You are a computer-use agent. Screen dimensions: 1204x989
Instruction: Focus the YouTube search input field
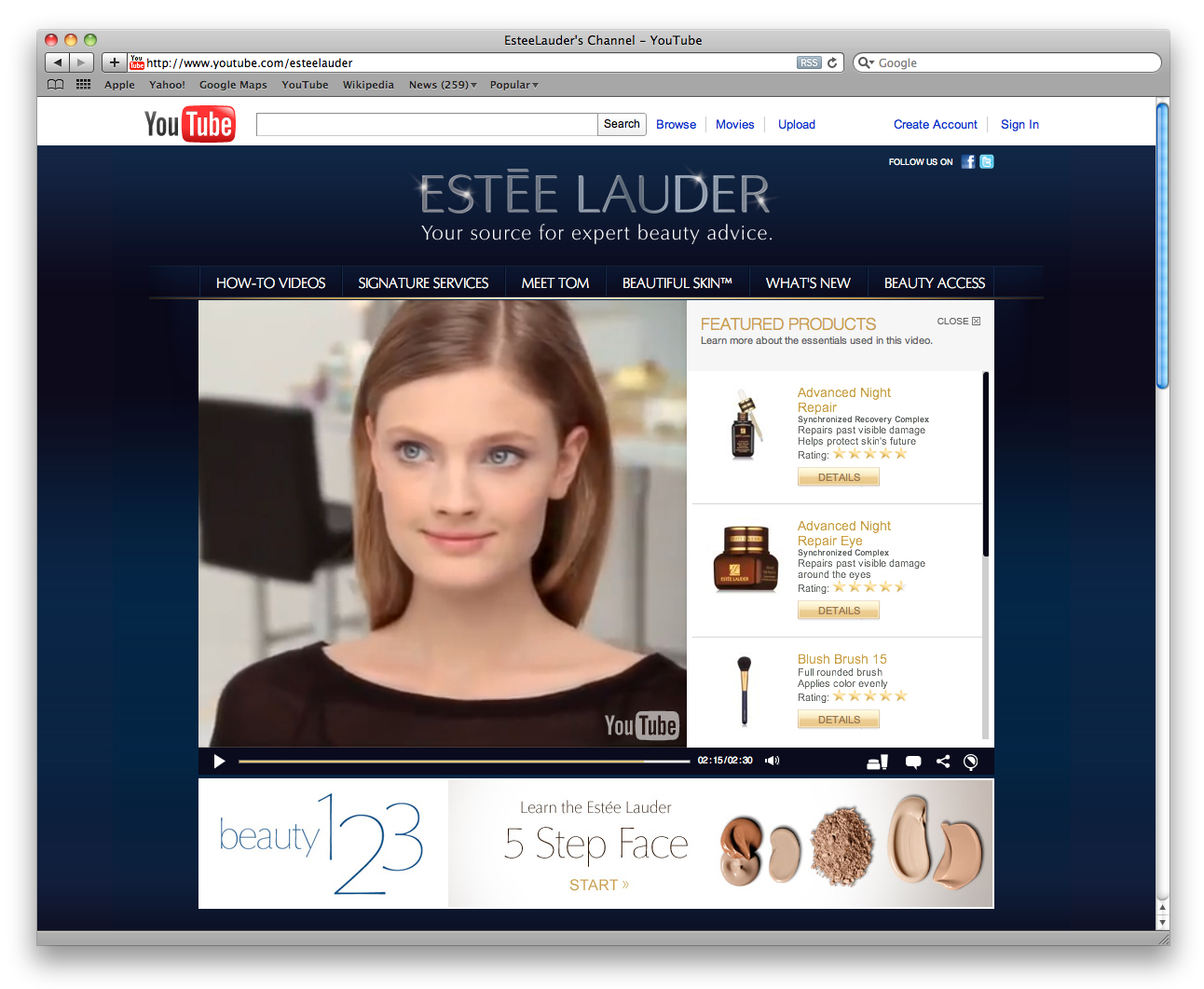pyautogui.click(x=427, y=124)
